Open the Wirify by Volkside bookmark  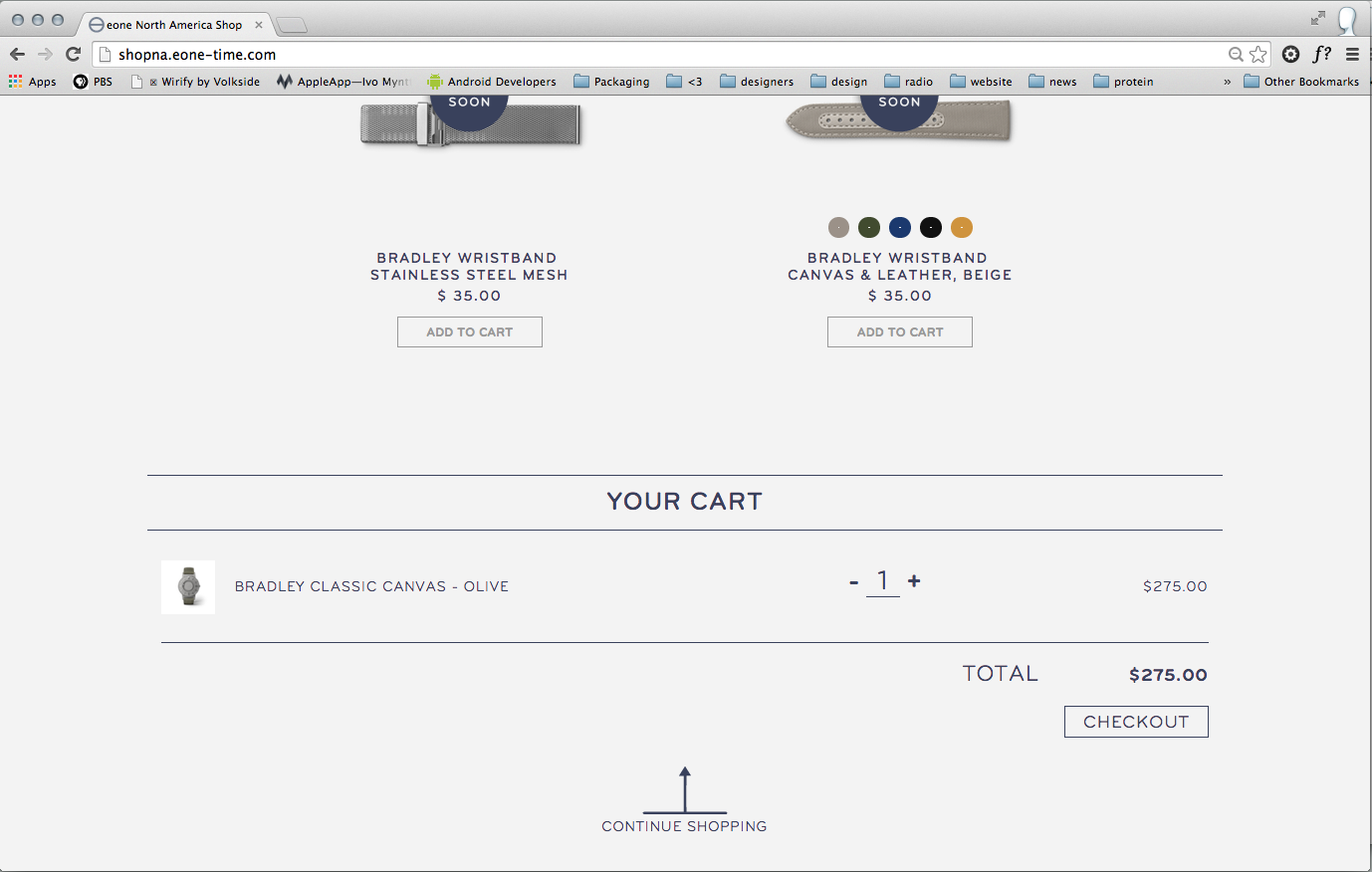click(x=196, y=82)
